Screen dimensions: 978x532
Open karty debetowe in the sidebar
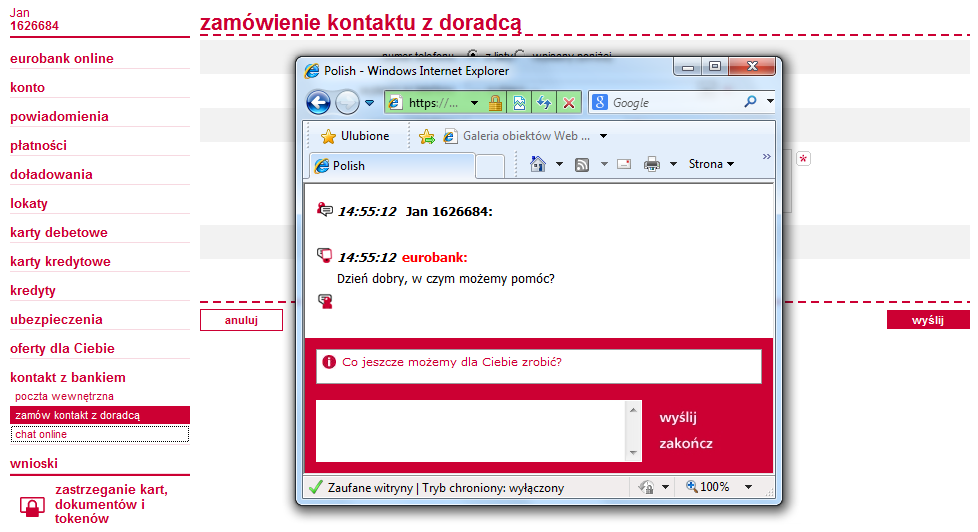[59, 233]
